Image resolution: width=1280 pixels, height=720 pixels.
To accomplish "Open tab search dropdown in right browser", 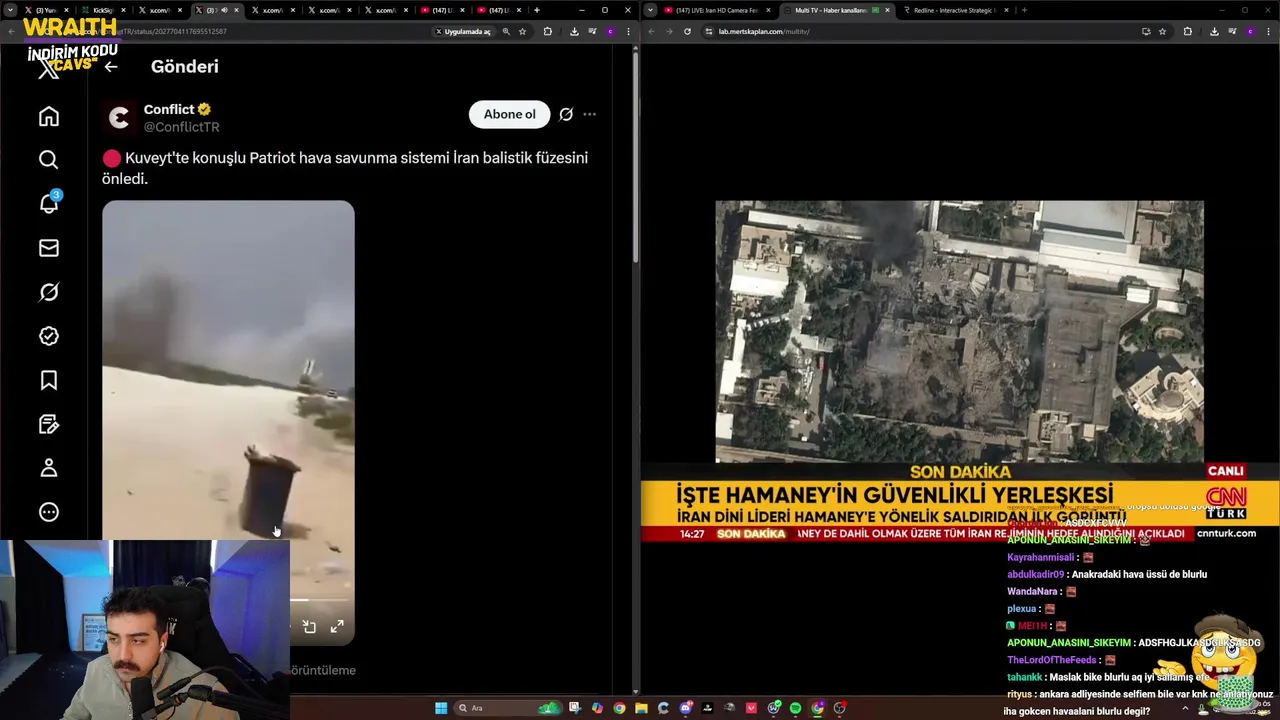I will pyautogui.click(x=651, y=10).
